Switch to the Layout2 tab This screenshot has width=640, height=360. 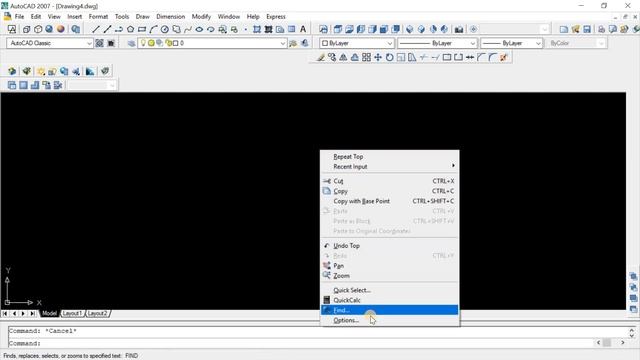point(98,313)
